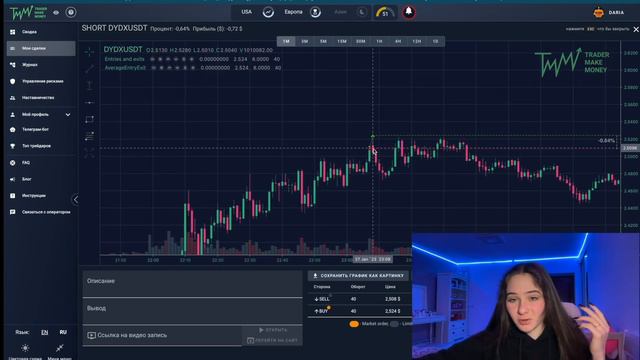640x360 pixels.
Task: Toggle the grey Limit order legend switch
Action: point(394,324)
